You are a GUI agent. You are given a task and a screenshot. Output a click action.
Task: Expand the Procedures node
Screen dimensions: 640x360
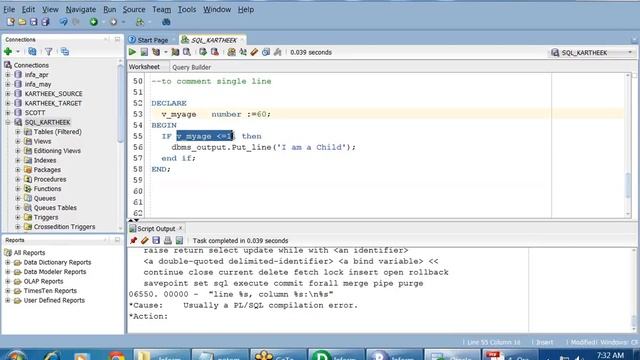coord(18,179)
